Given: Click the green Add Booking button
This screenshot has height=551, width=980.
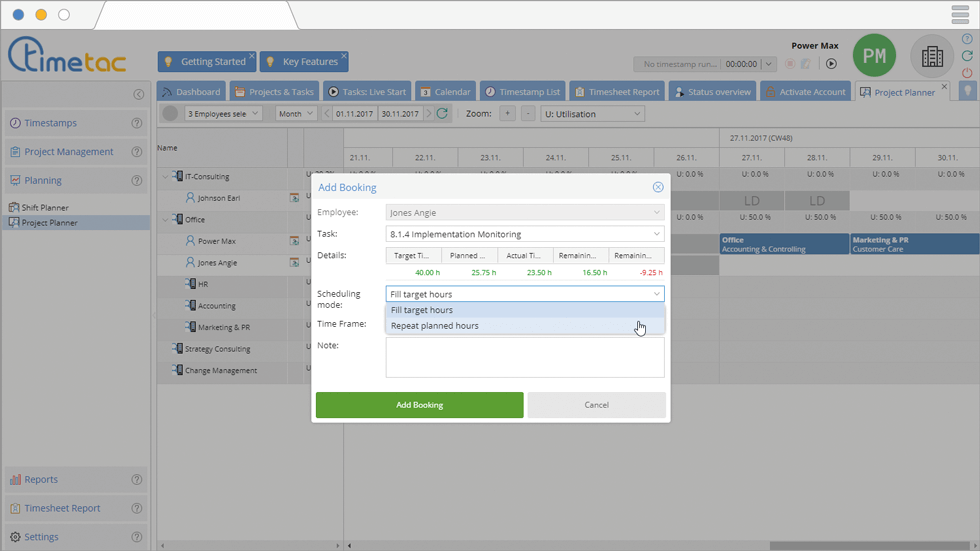Looking at the screenshot, I should [x=419, y=405].
